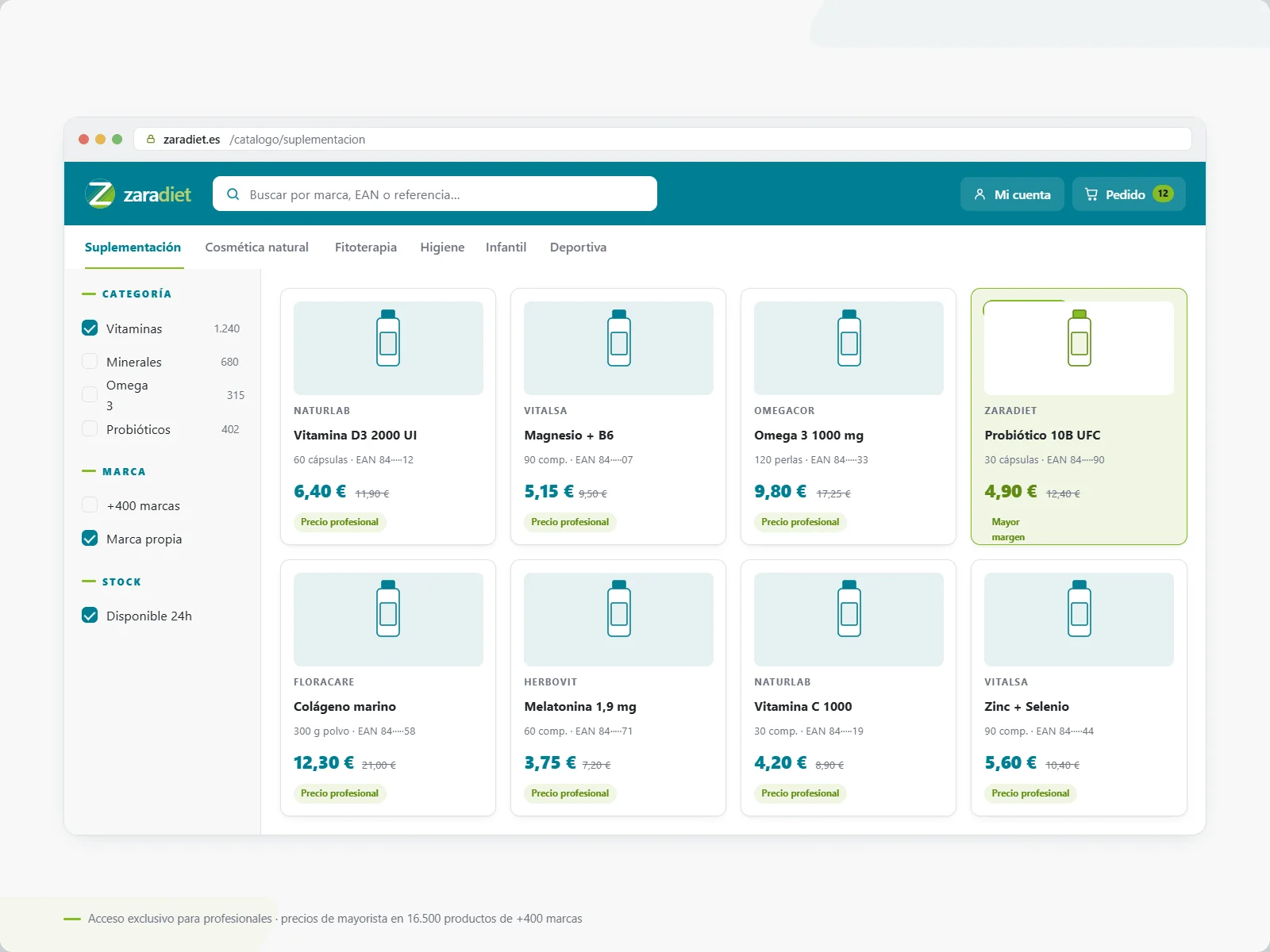Click Precio profesional badge on Magnesio + B6
Screen dimensions: 1270x952
point(570,522)
